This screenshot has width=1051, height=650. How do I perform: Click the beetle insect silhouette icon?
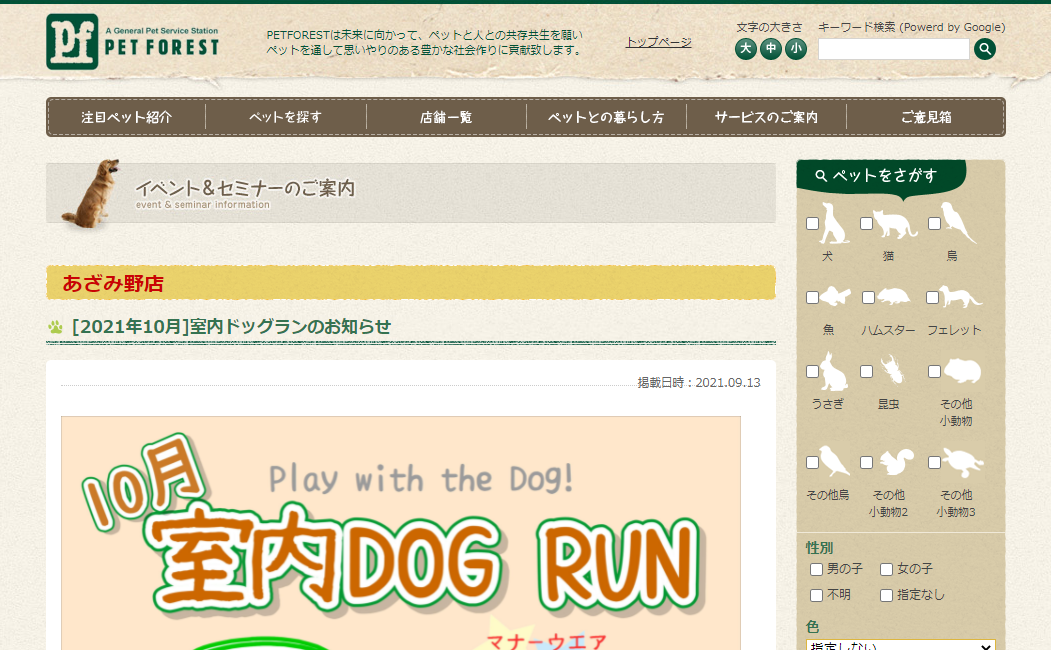(x=891, y=371)
